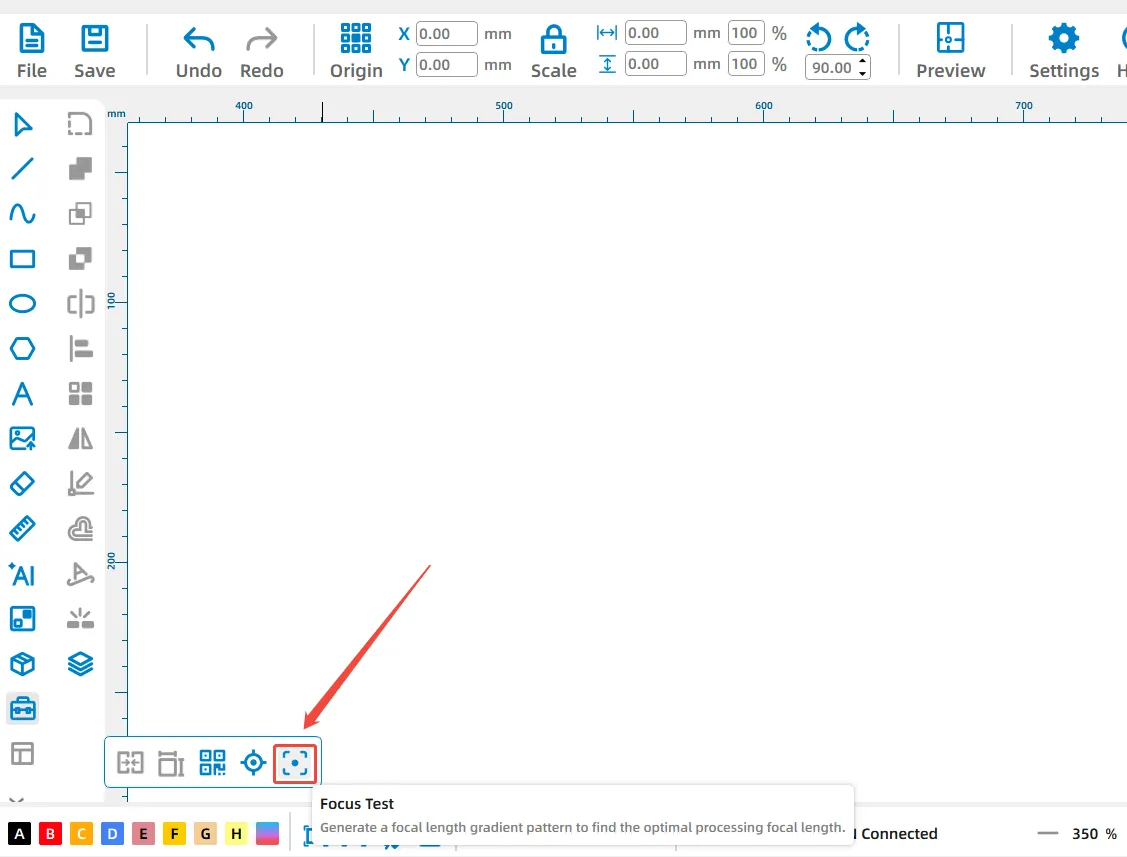Click the Save button

tap(95, 51)
